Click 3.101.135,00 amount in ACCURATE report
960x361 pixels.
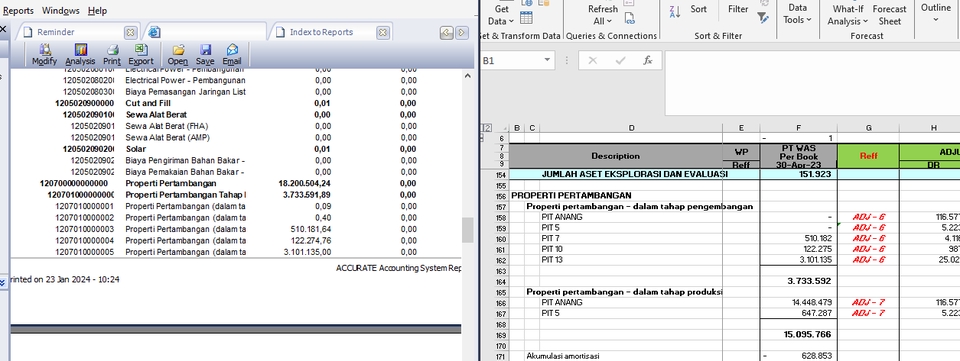click(x=307, y=251)
